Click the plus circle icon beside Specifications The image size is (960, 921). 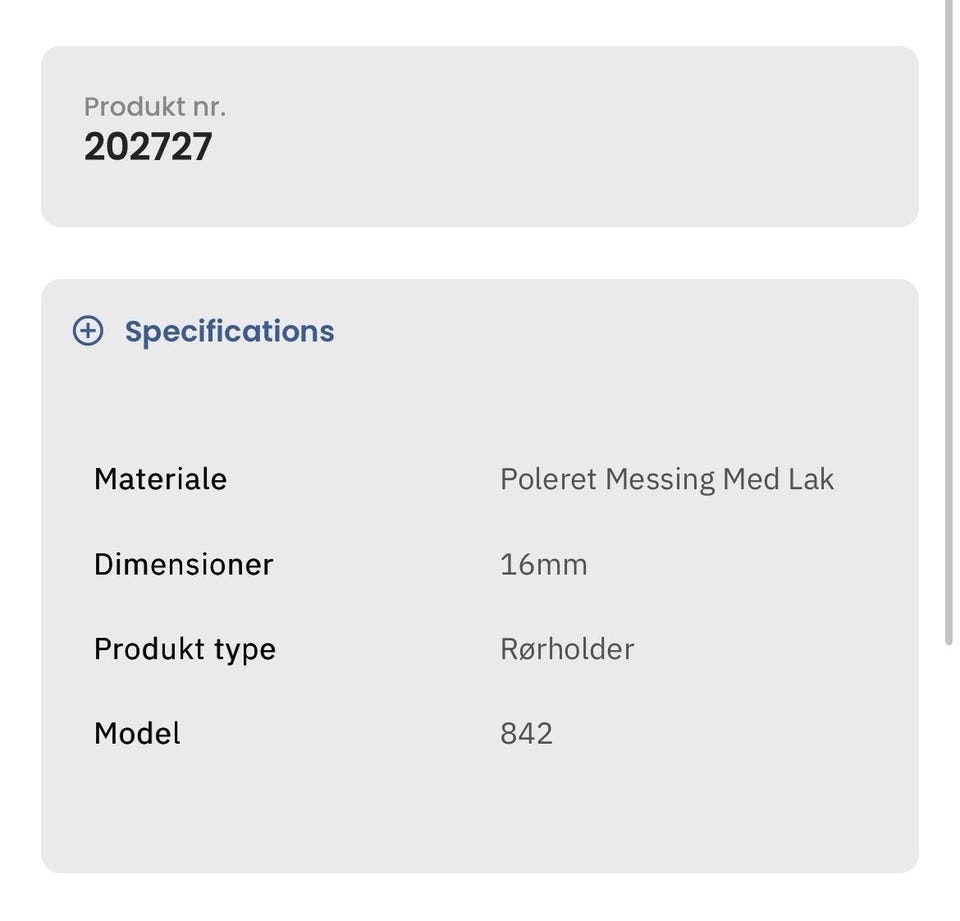88,331
